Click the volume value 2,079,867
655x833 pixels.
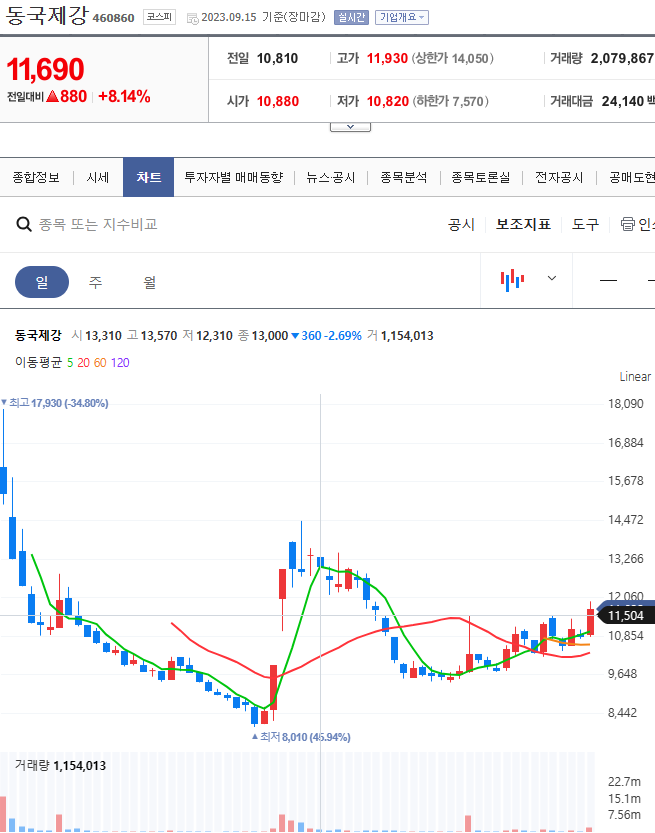[x=622, y=58]
